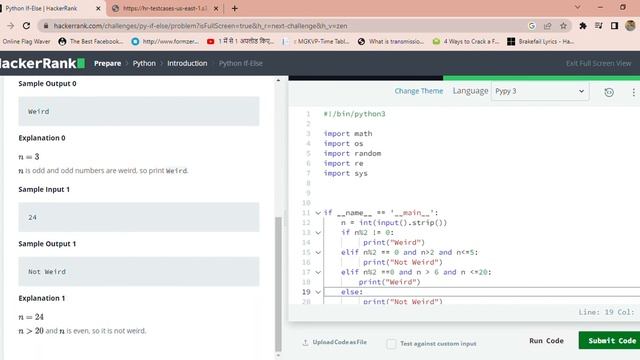Click the HackerRank logo
The image size is (640, 360).
(42, 63)
